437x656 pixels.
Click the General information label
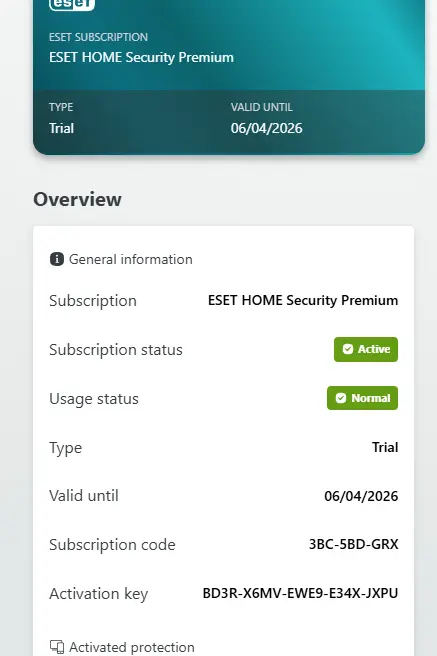pyautogui.click(x=131, y=259)
